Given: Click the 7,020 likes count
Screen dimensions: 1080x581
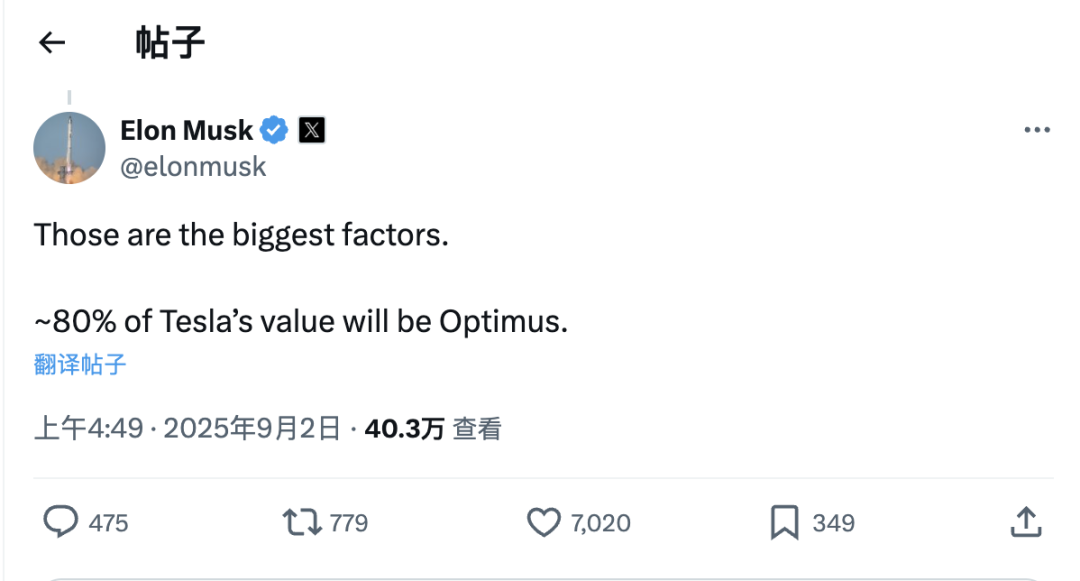Looking at the screenshot, I should [601, 523].
